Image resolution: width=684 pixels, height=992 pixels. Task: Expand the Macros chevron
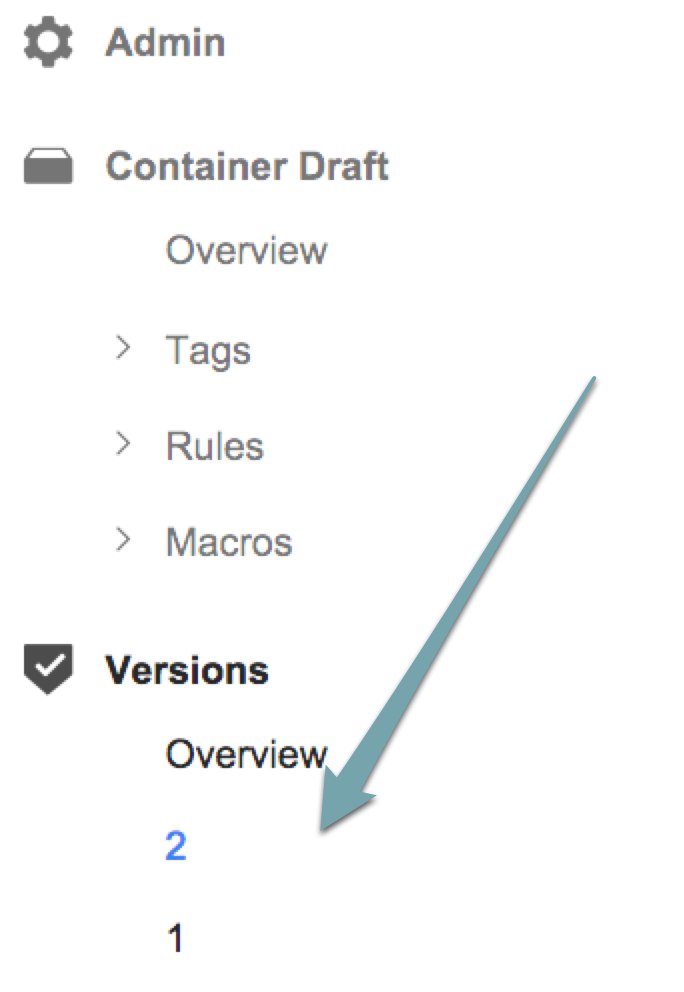[x=123, y=540]
